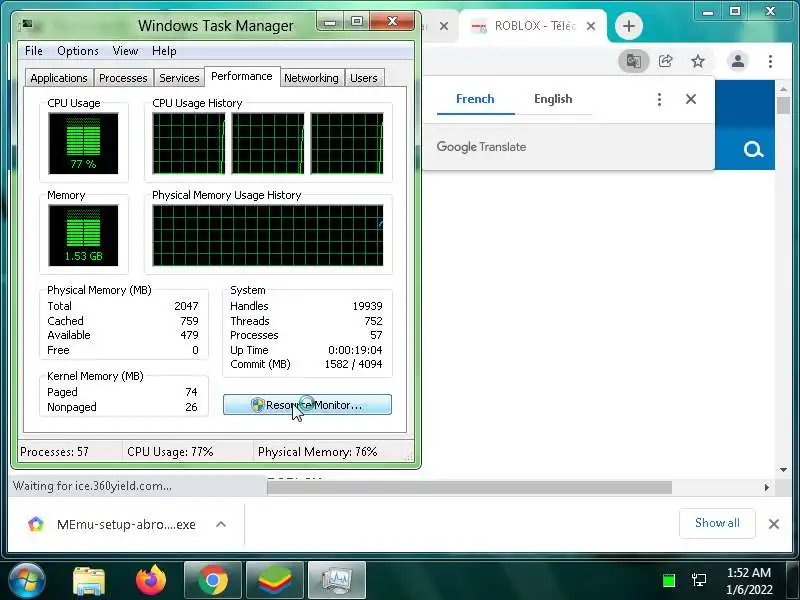Click Show all downloads
Screen dimensions: 800x600
(x=717, y=523)
